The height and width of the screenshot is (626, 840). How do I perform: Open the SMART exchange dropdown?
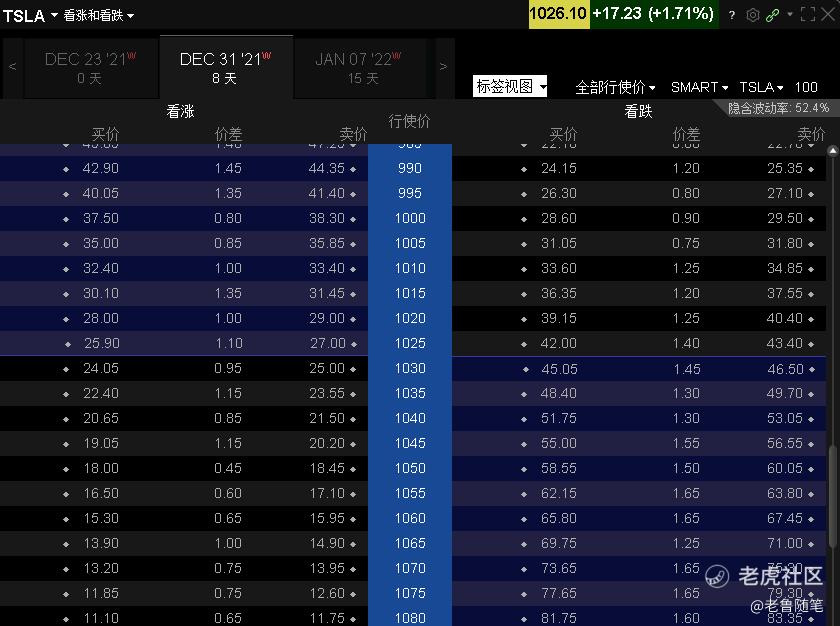point(699,87)
